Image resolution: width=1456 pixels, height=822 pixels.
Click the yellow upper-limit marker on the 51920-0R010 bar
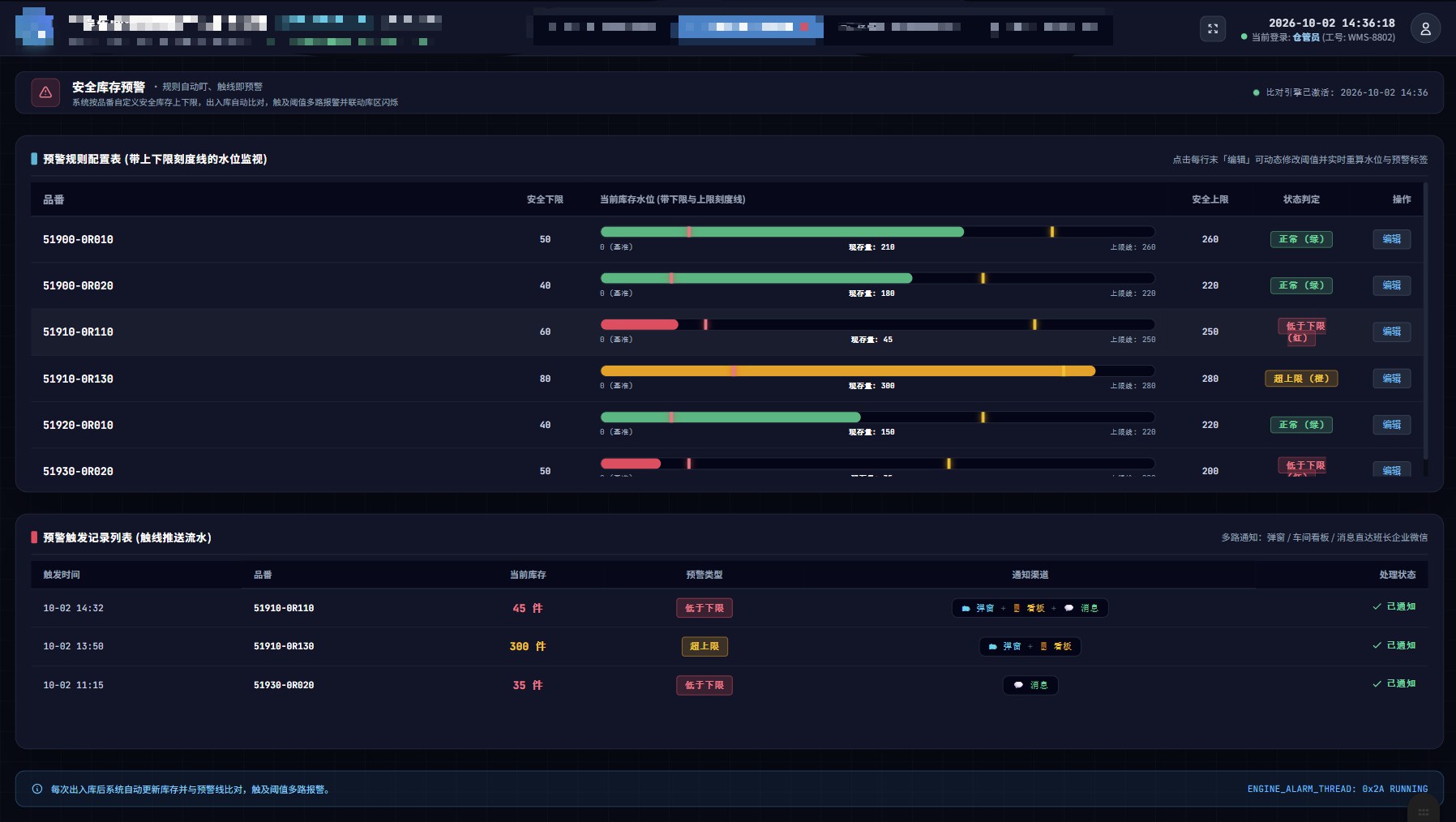(983, 417)
